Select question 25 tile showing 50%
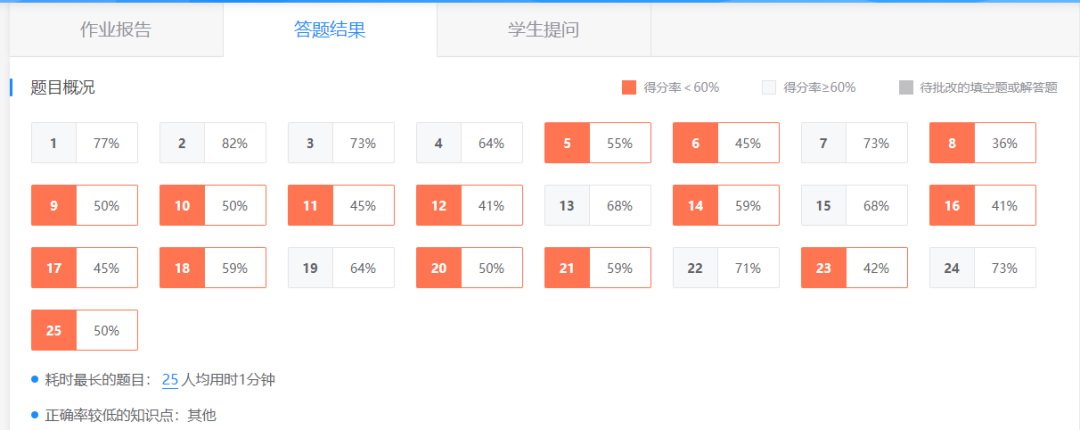 [x=84, y=330]
